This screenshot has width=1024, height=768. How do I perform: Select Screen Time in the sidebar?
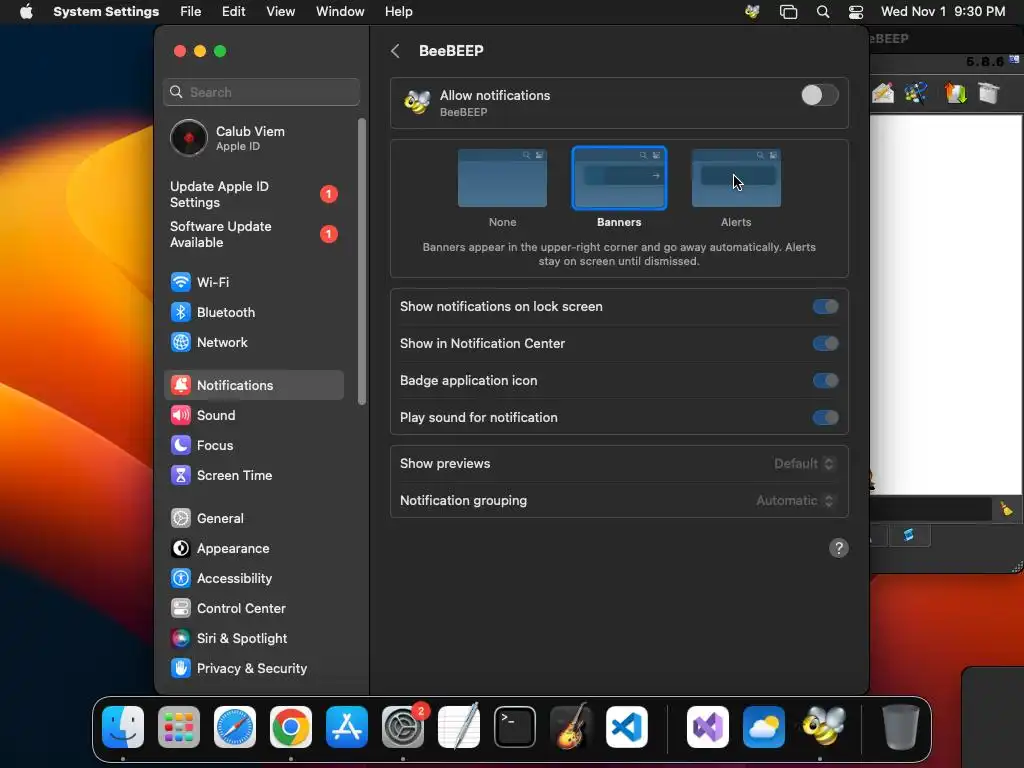253,475
